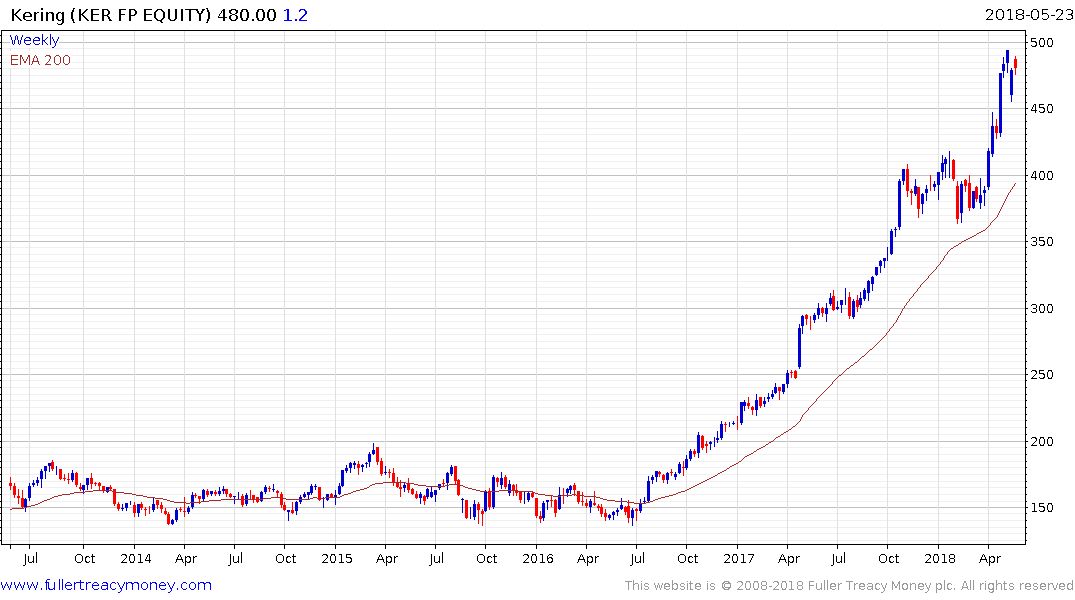The width and height of the screenshot is (1075, 600).
Task: Select the '2016' time axis label
Action: click(538, 558)
